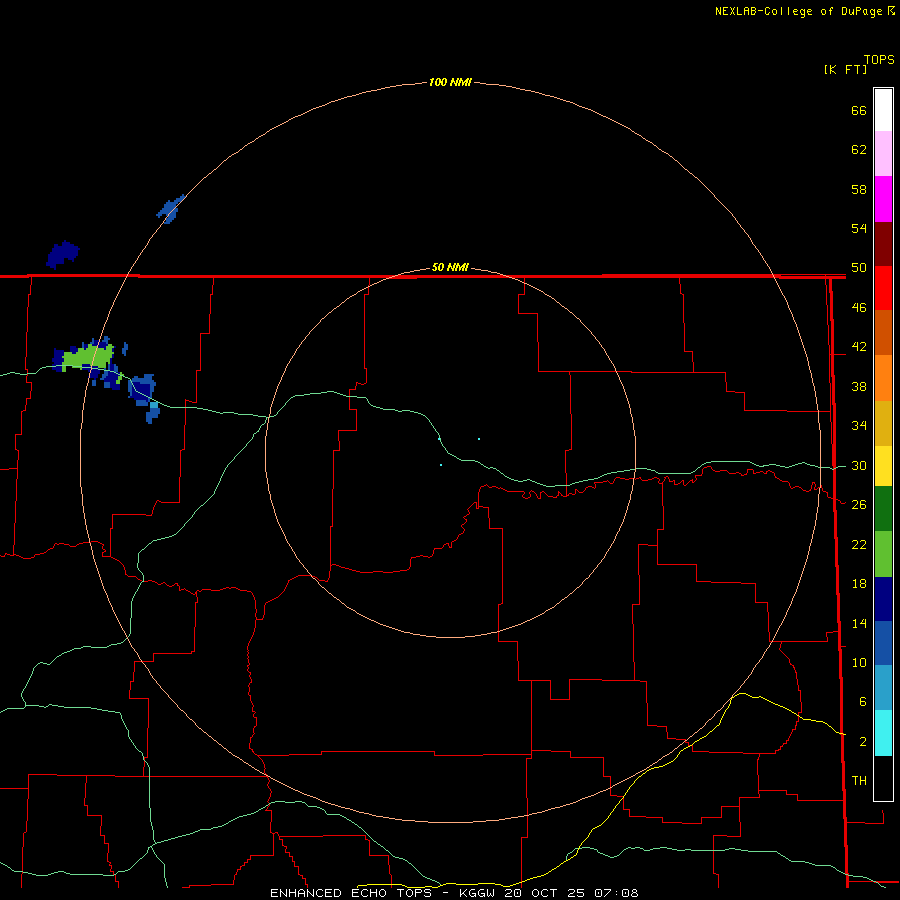The image size is (900, 900).
Task: Pick the bright red legend swatch
Action: [883, 288]
